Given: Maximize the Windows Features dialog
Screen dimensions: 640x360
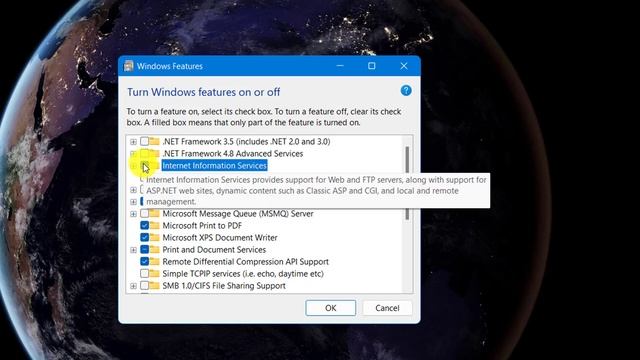Looking at the screenshot, I should pyautogui.click(x=371, y=66).
